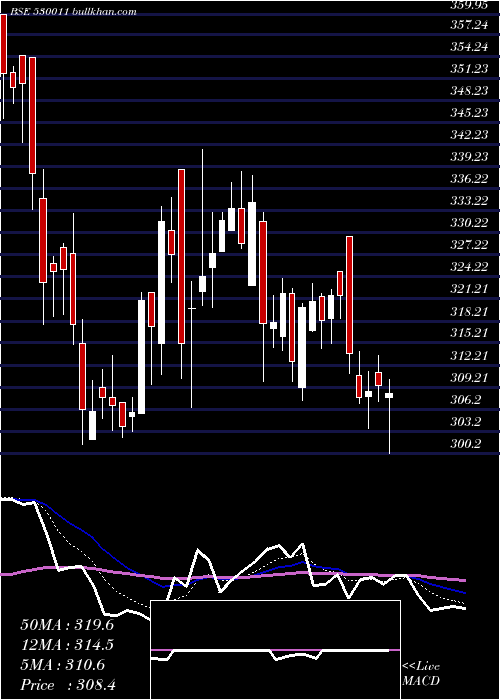Click the 300.2 price axis label
Screen dimensions: 500x700
(466, 444)
